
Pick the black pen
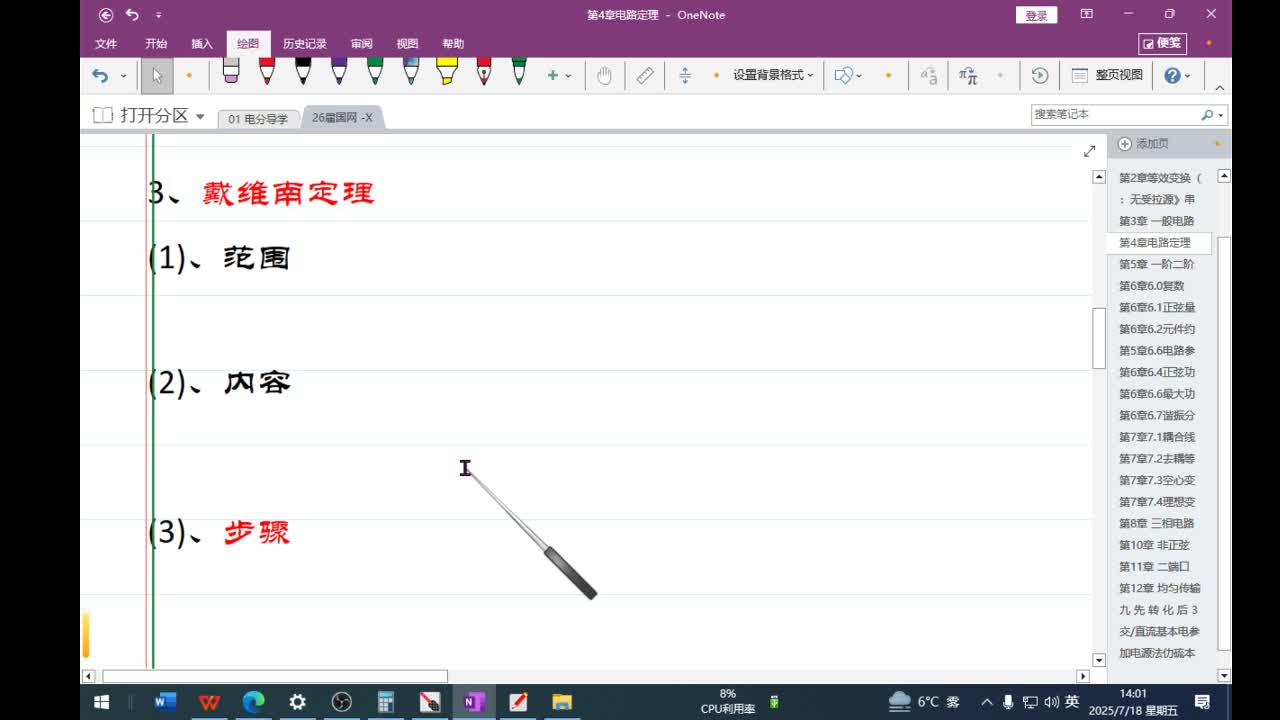pyautogui.click(x=303, y=72)
